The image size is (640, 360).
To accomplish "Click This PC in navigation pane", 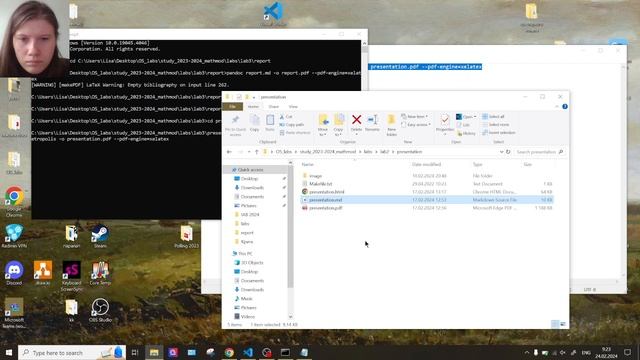I will click(245, 253).
